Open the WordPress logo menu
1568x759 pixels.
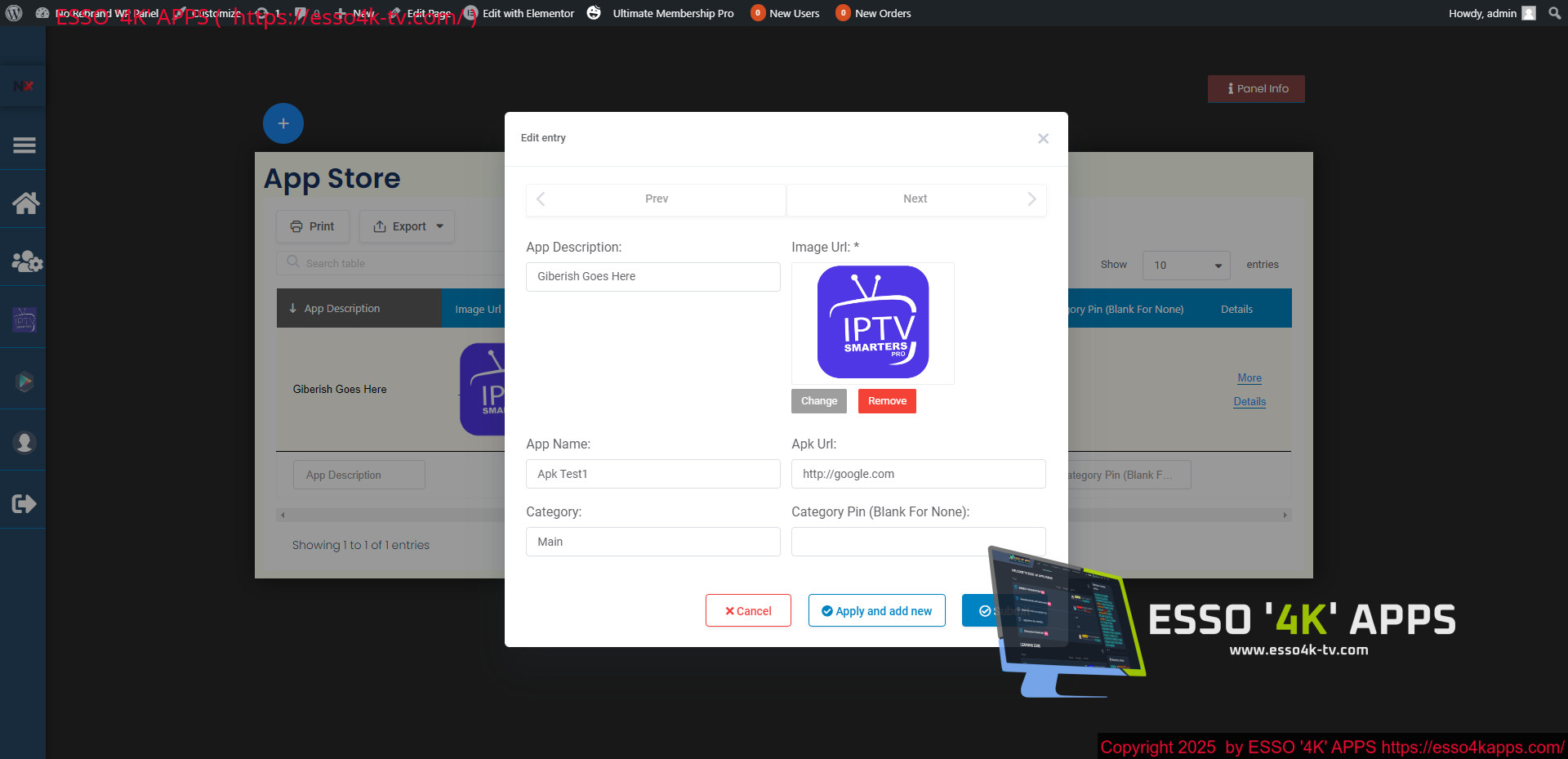[14, 13]
